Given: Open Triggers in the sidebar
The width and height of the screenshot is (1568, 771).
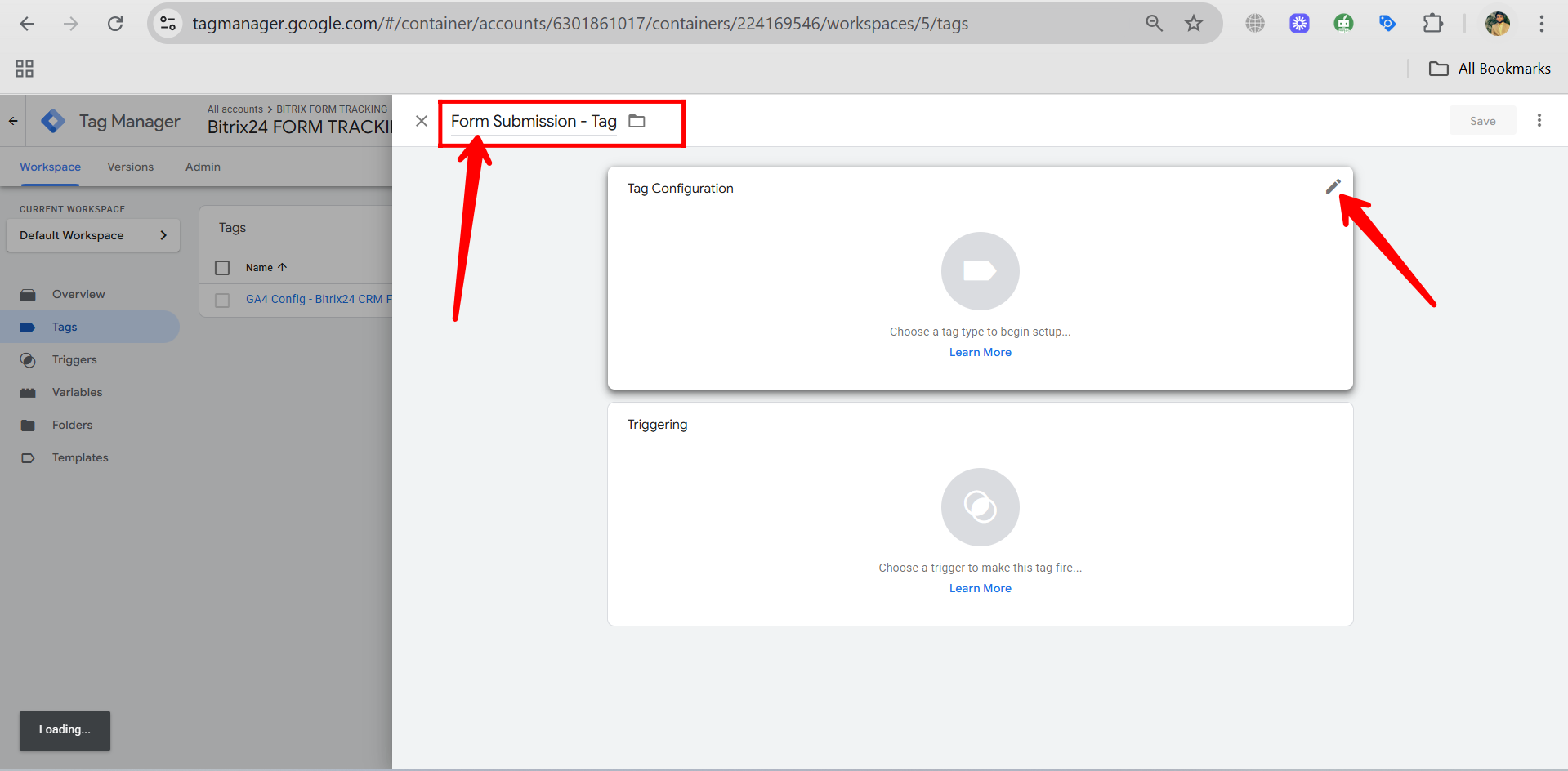Looking at the screenshot, I should point(90,359).
